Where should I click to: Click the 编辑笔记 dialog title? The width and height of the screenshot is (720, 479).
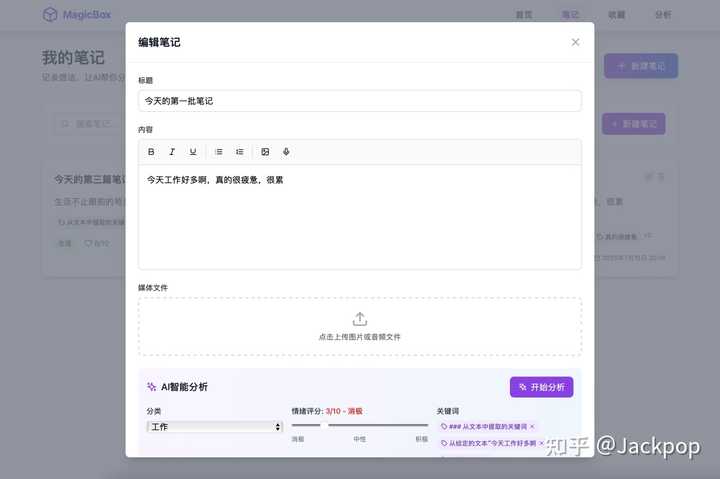pyautogui.click(x=159, y=42)
